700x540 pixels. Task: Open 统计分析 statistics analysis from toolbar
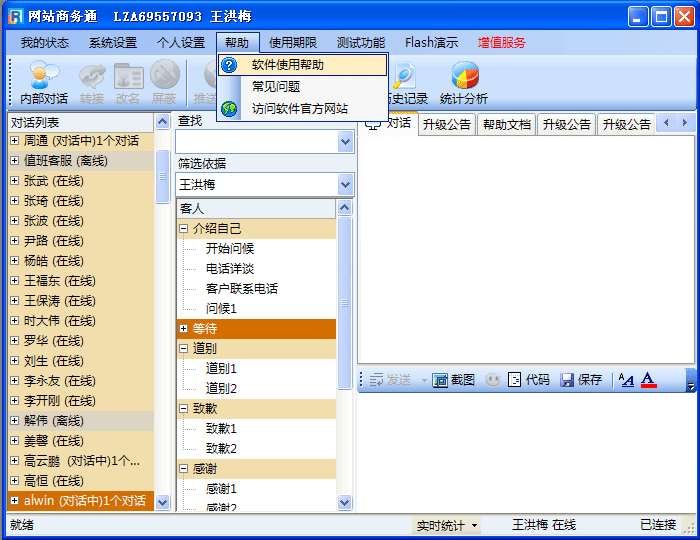(x=464, y=80)
